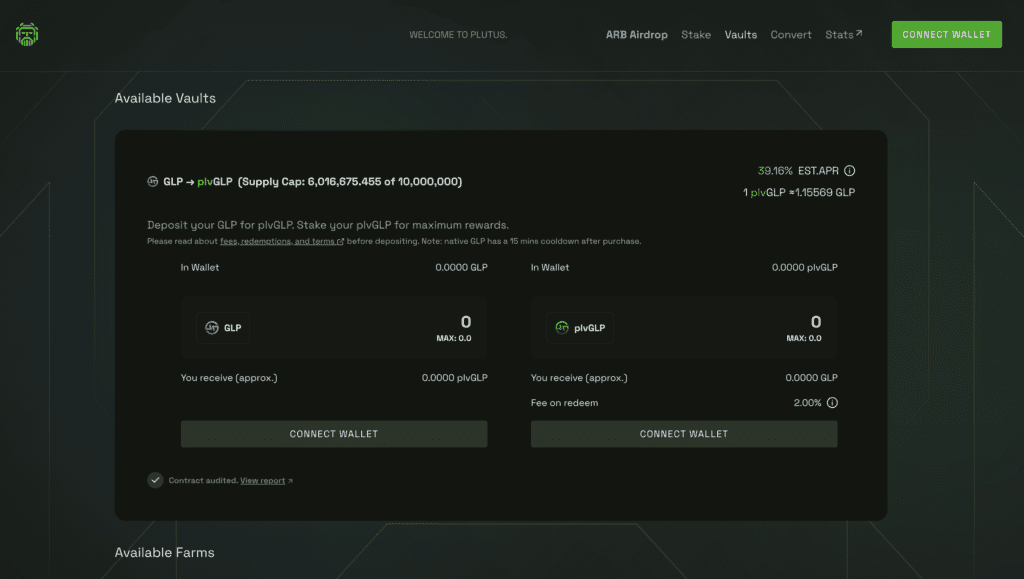Open the audit View report link
The image size is (1024, 579).
pyautogui.click(x=266, y=480)
